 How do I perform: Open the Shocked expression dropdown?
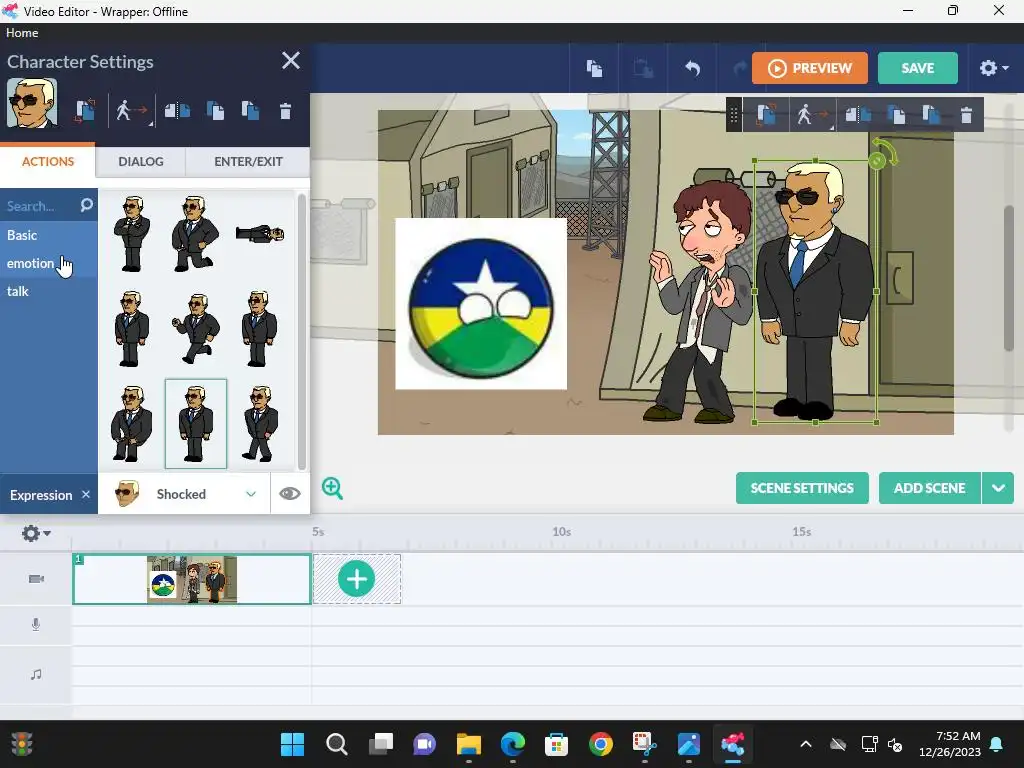click(x=184, y=494)
